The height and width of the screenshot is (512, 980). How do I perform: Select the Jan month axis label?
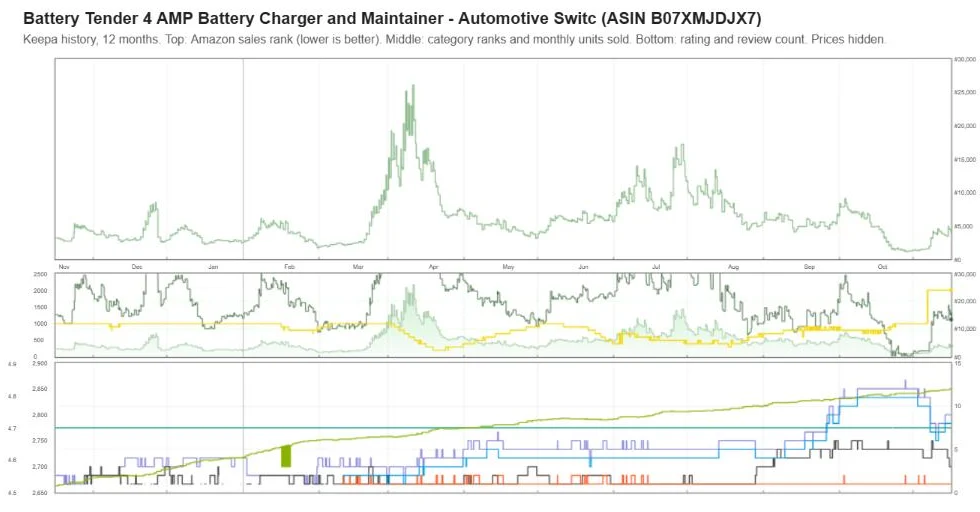(x=213, y=267)
